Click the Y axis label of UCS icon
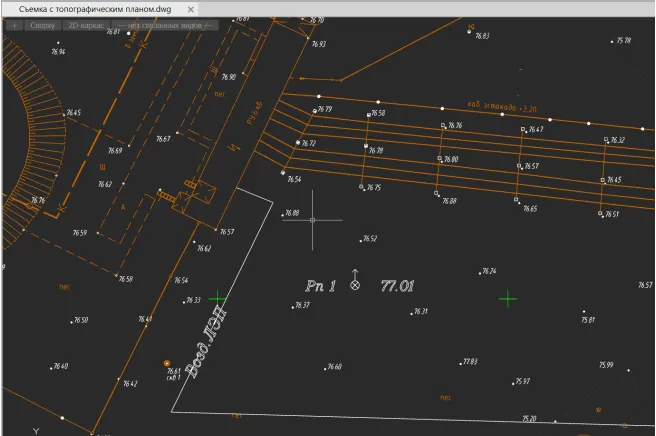Image resolution: width=656 pixels, height=436 pixels. click(x=36, y=429)
